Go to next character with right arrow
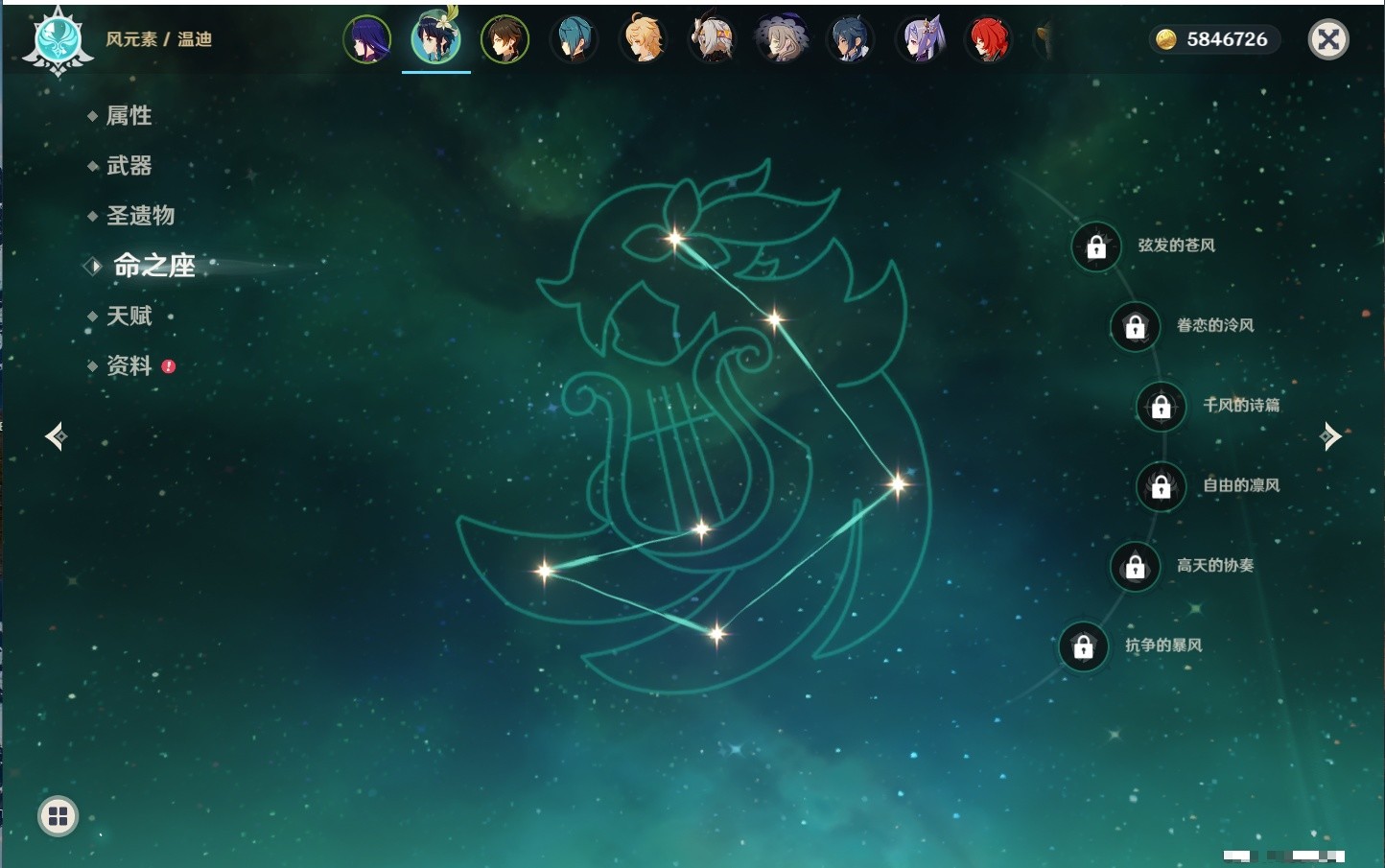The height and width of the screenshot is (868, 1385). pos(1330,436)
